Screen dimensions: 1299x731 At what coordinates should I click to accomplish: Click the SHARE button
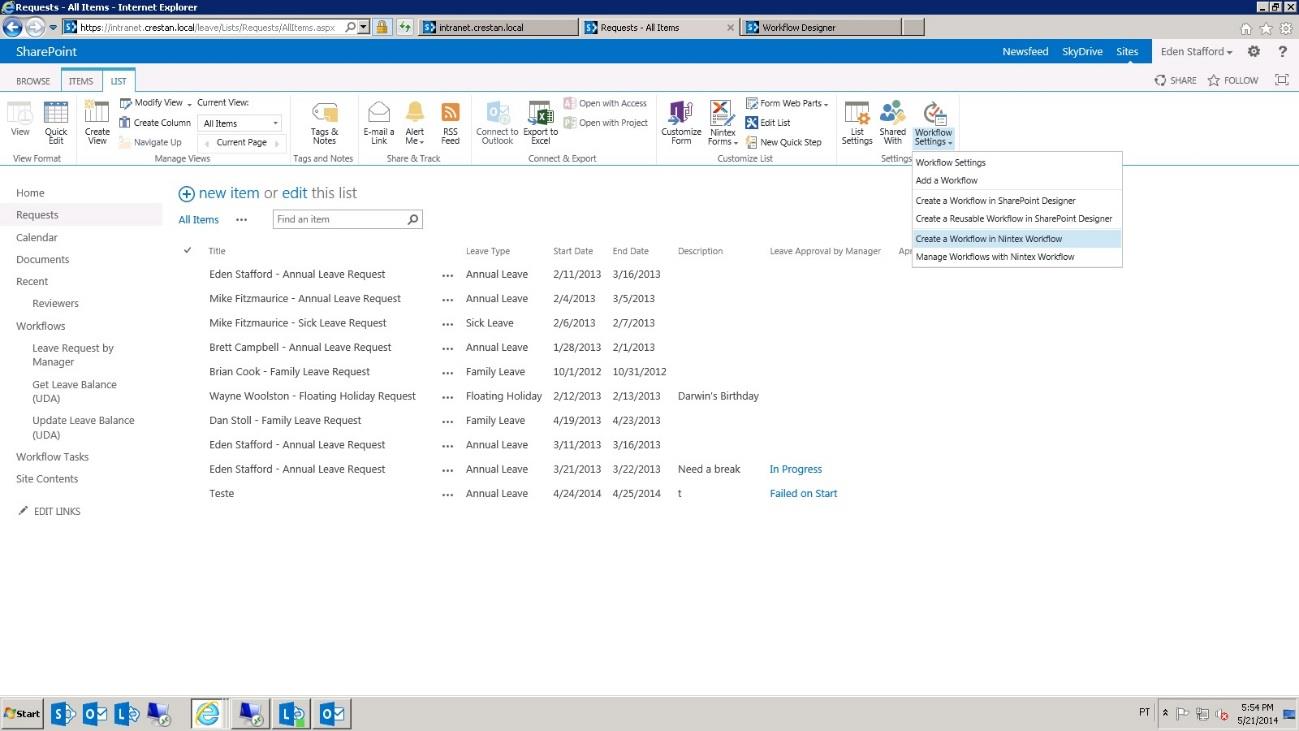pos(1175,80)
